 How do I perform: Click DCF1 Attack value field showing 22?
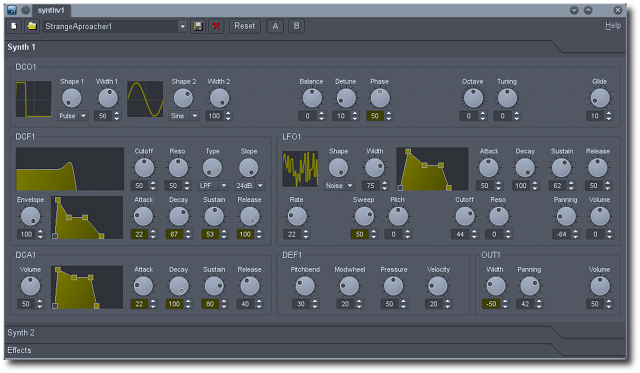[x=140, y=234]
